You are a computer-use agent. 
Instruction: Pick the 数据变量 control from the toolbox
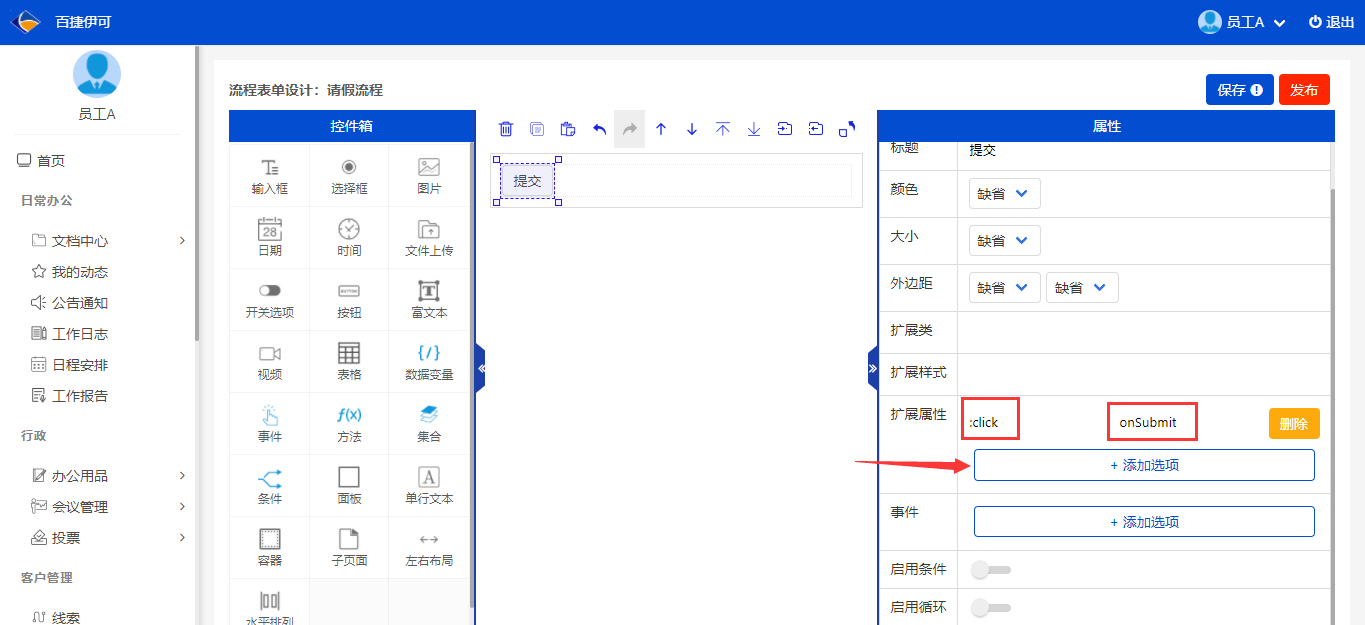click(x=429, y=362)
